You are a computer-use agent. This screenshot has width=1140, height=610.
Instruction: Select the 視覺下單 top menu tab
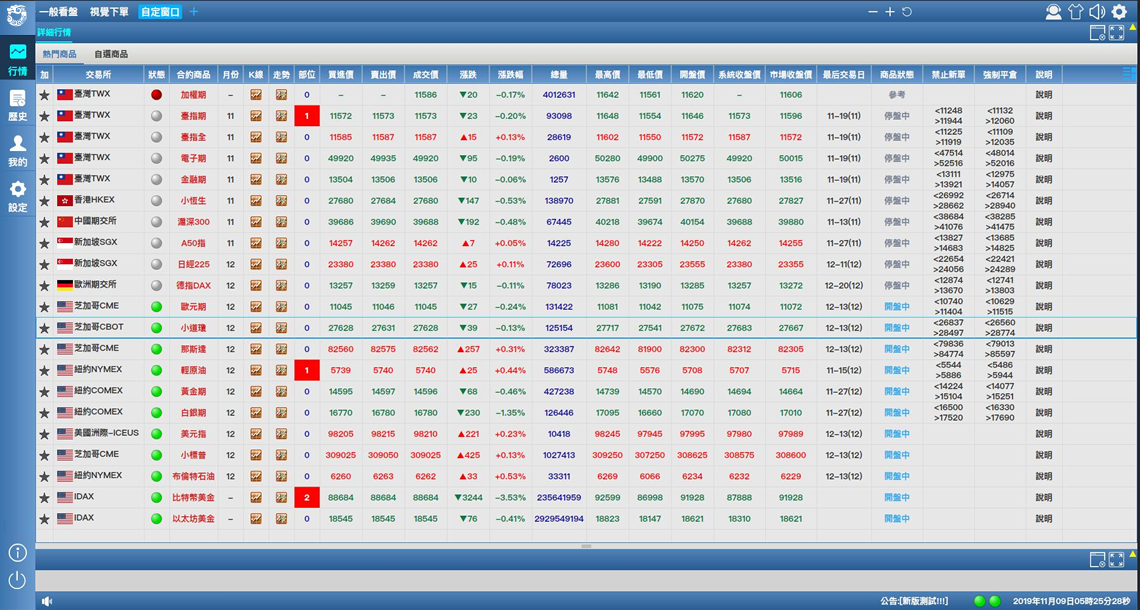click(109, 12)
